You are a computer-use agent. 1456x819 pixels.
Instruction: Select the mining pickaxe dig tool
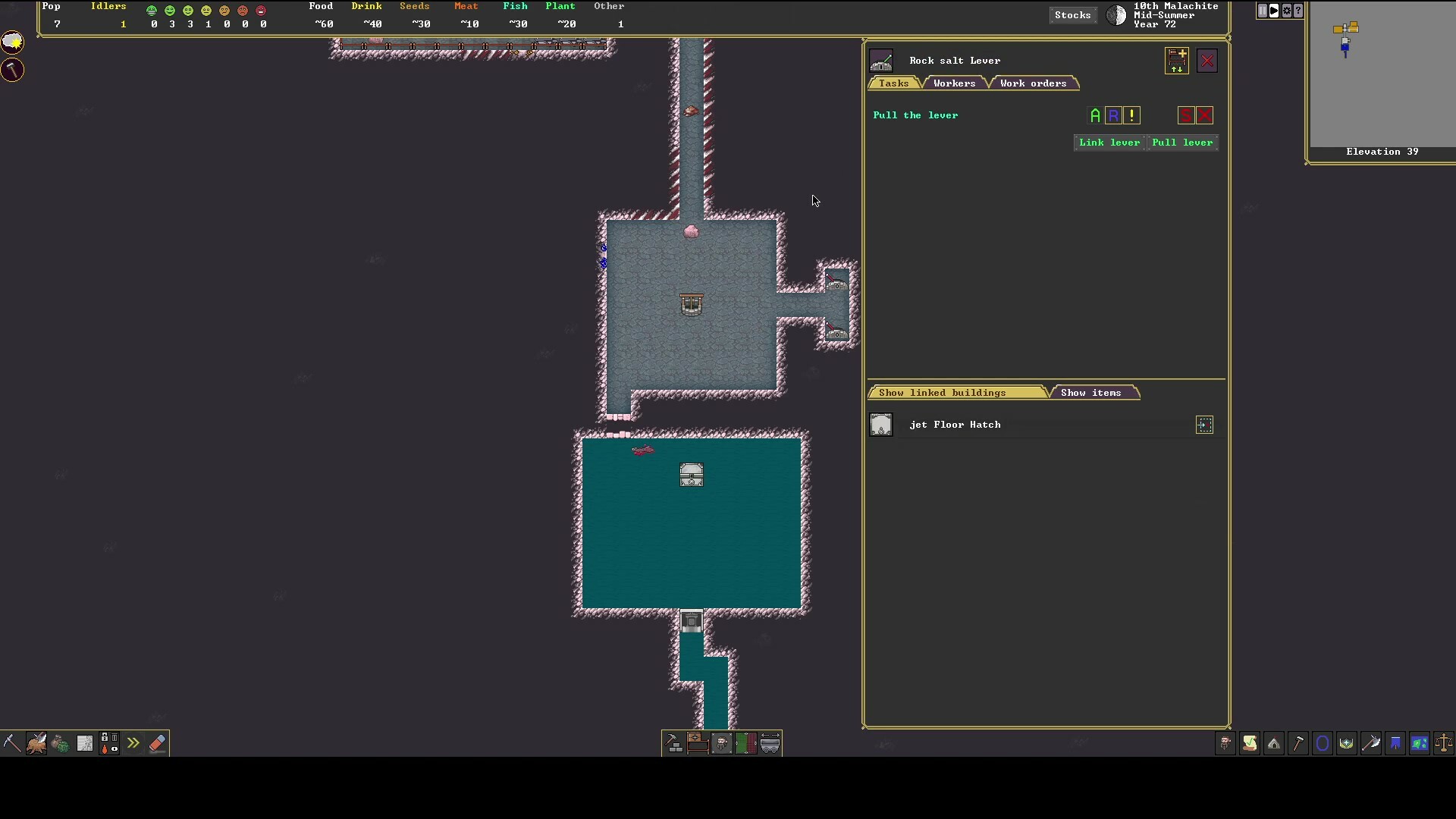pos(11,743)
